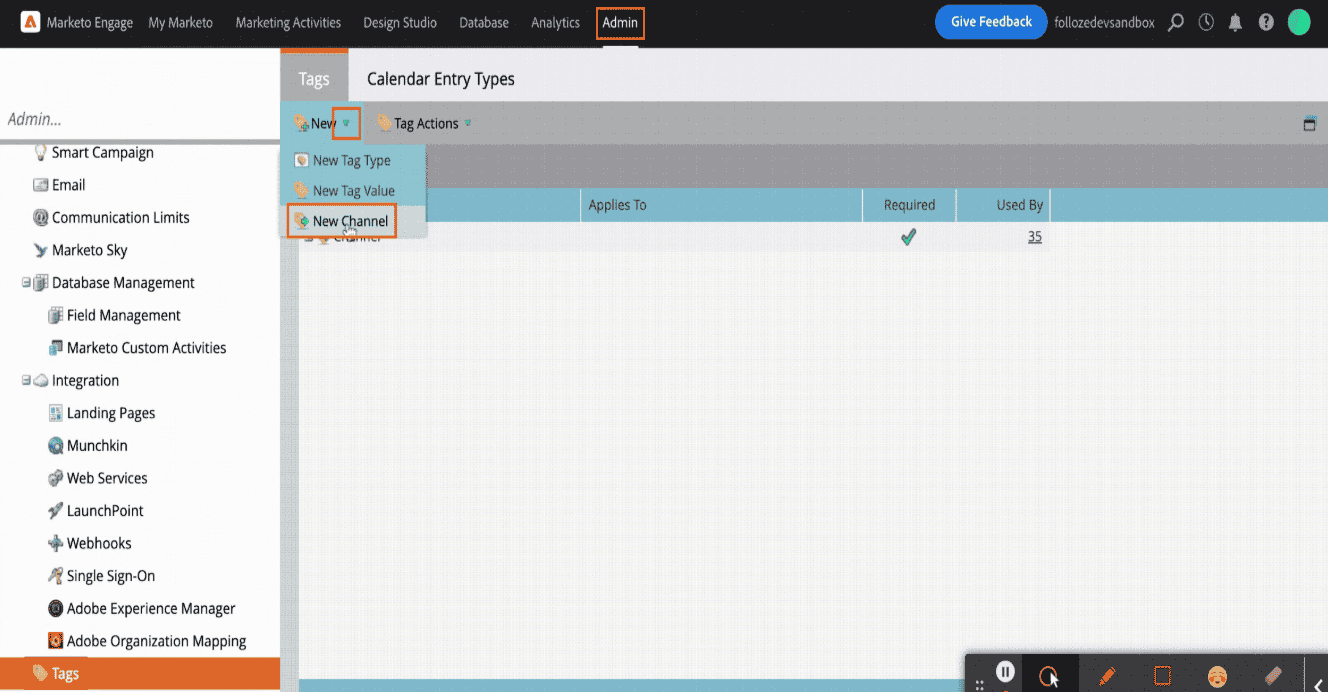
Task: Click the Give Feedback button
Action: (990, 22)
